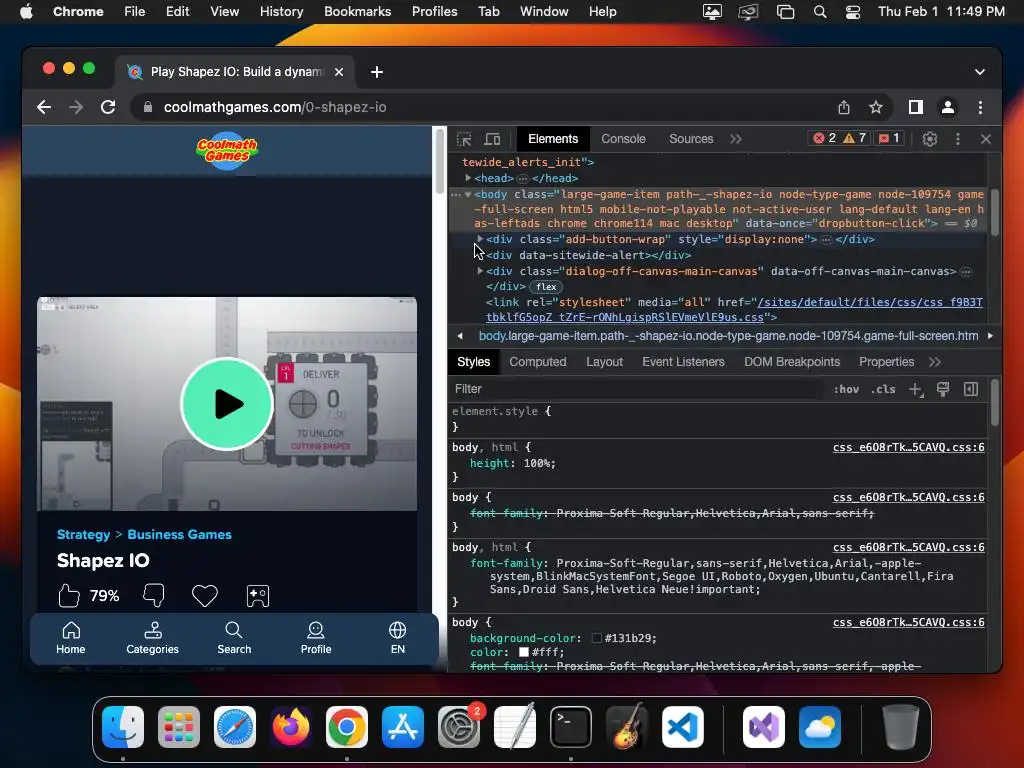Open the Properties tab
Screen dimensions: 1024x768
886,362
